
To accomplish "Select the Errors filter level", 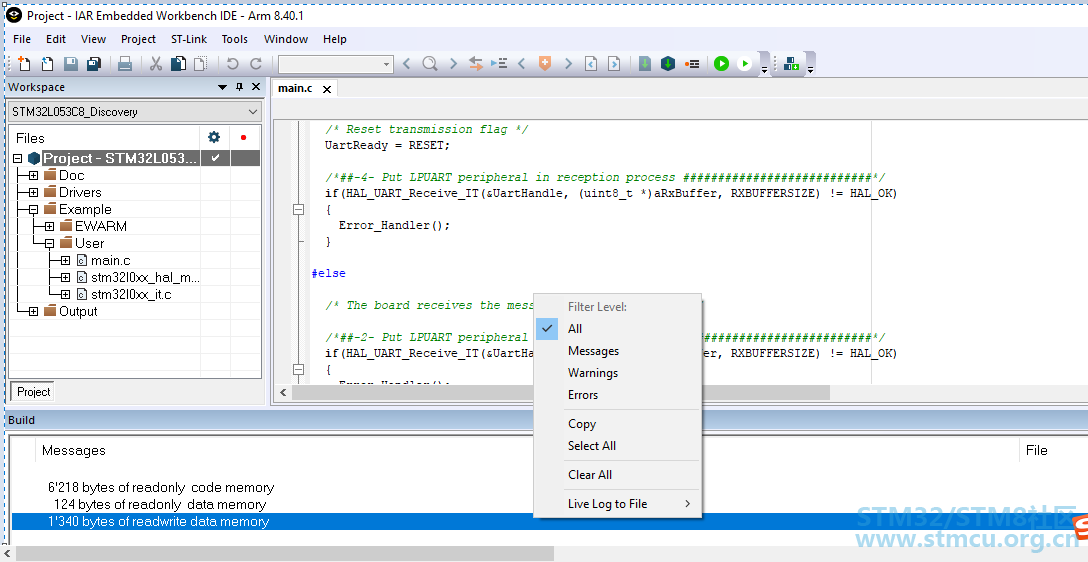I will tap(618, 395).
